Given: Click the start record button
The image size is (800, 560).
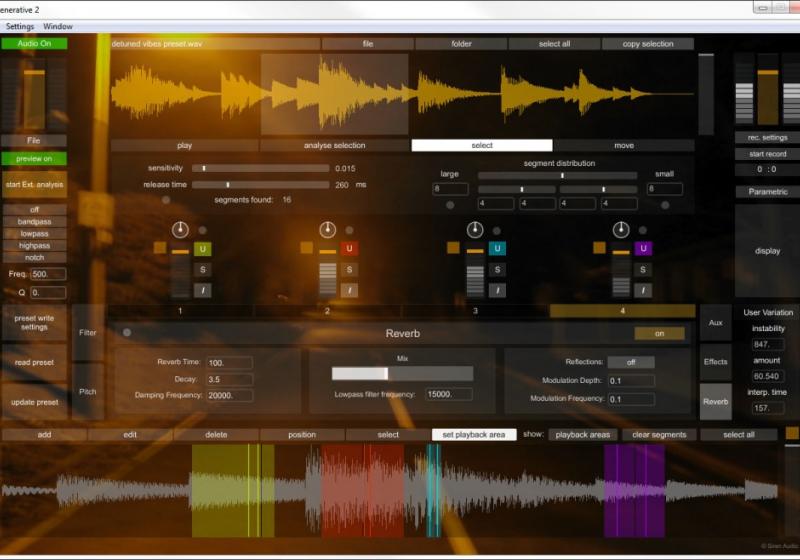Looking at the screenshot, I should (767, 154).
